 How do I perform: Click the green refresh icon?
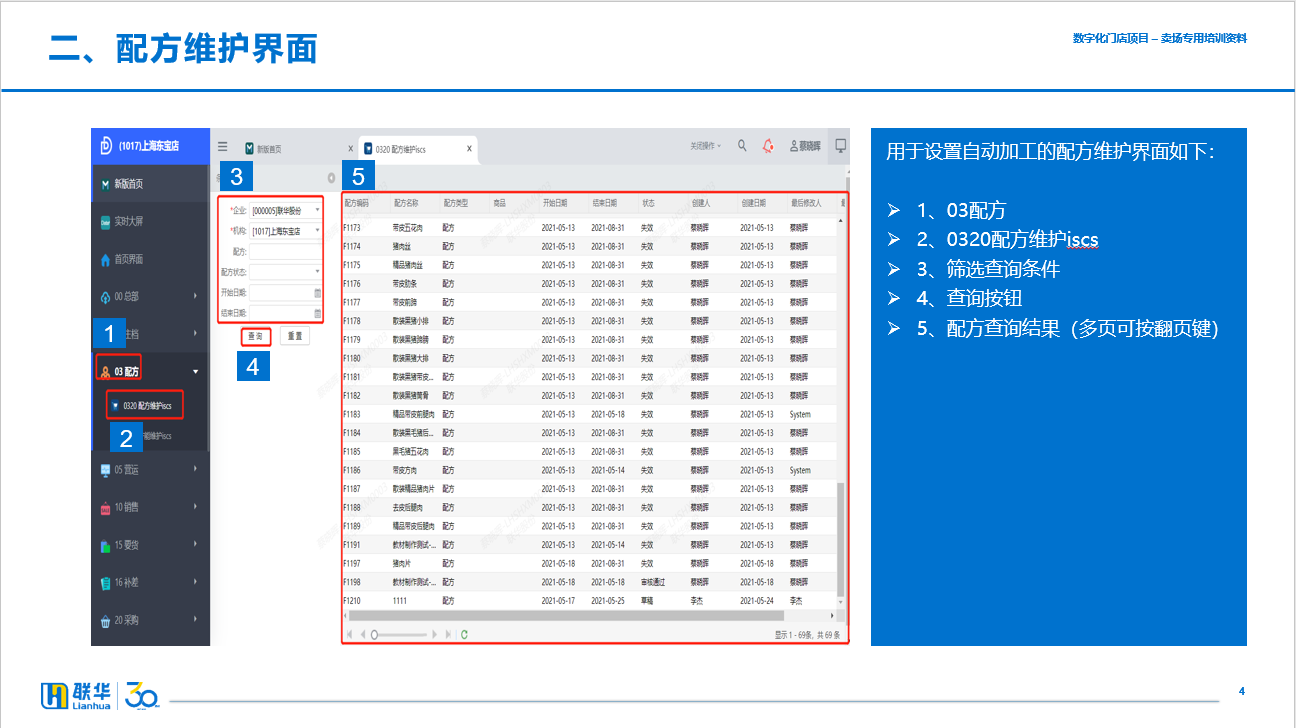tap(465, 634)
